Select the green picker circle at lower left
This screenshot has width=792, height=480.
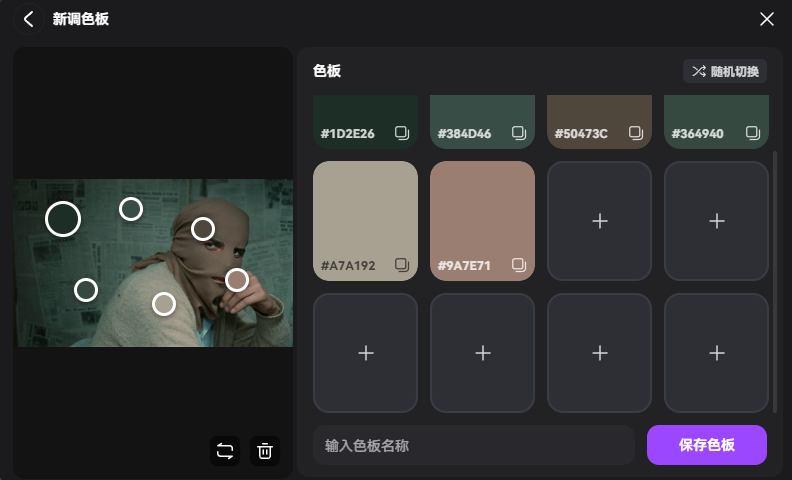point(86,290)
